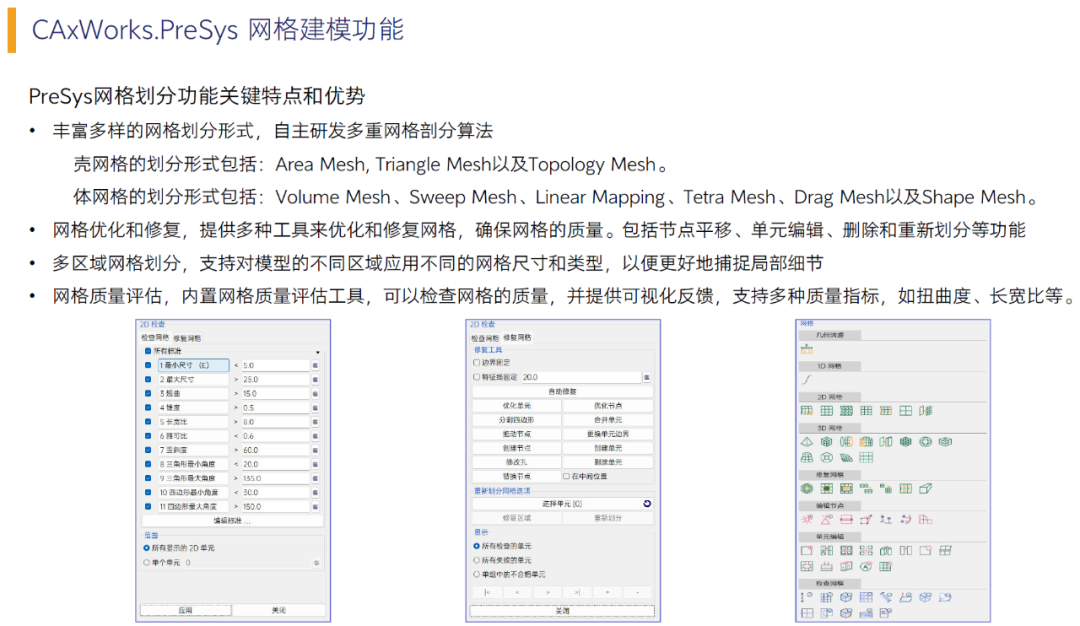Click the 自动修复 button
The height and width of the screenshot is (626, 1080).
[x=563, y=392]
